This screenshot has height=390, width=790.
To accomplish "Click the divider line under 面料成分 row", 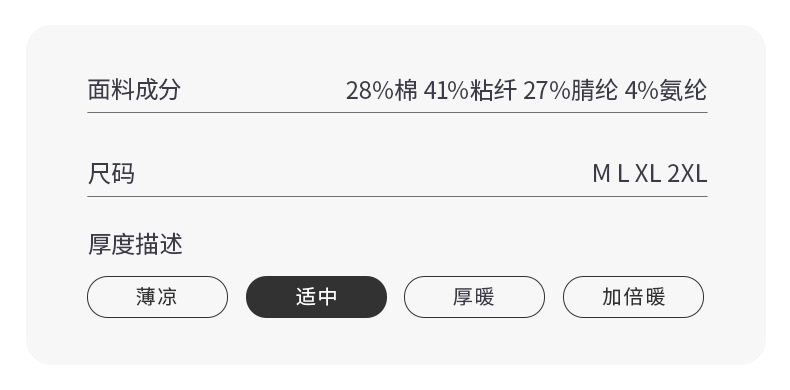I will click(397, 112).
